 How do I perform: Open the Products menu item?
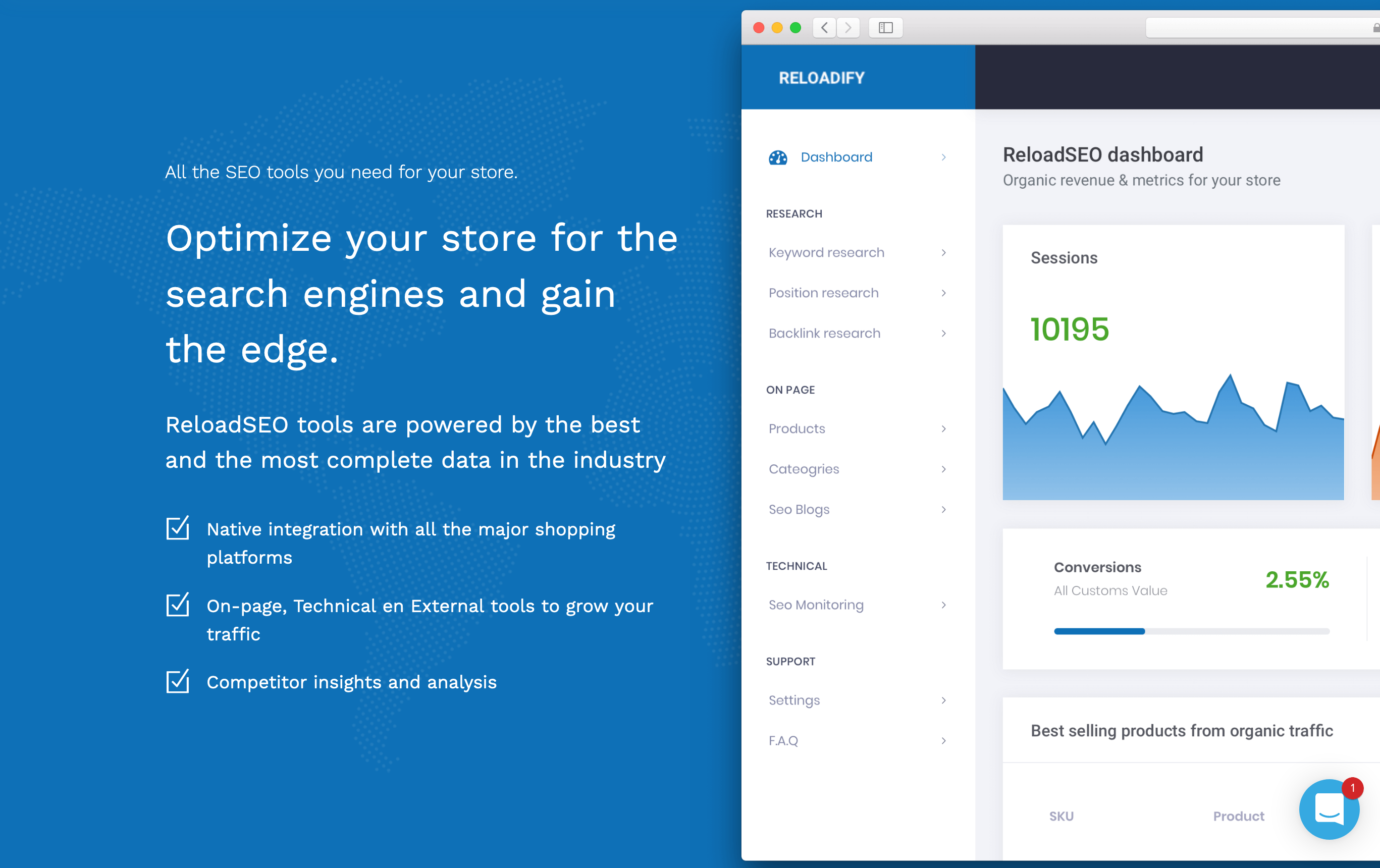coord(797,428)
